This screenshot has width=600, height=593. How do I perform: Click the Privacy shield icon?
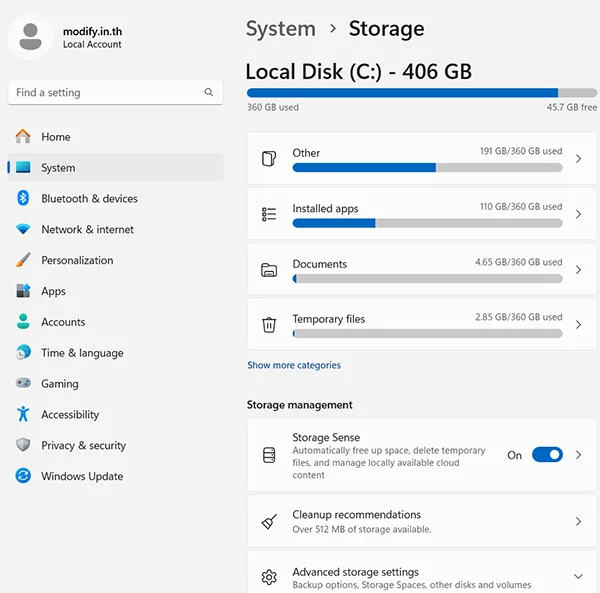(23, 445)
